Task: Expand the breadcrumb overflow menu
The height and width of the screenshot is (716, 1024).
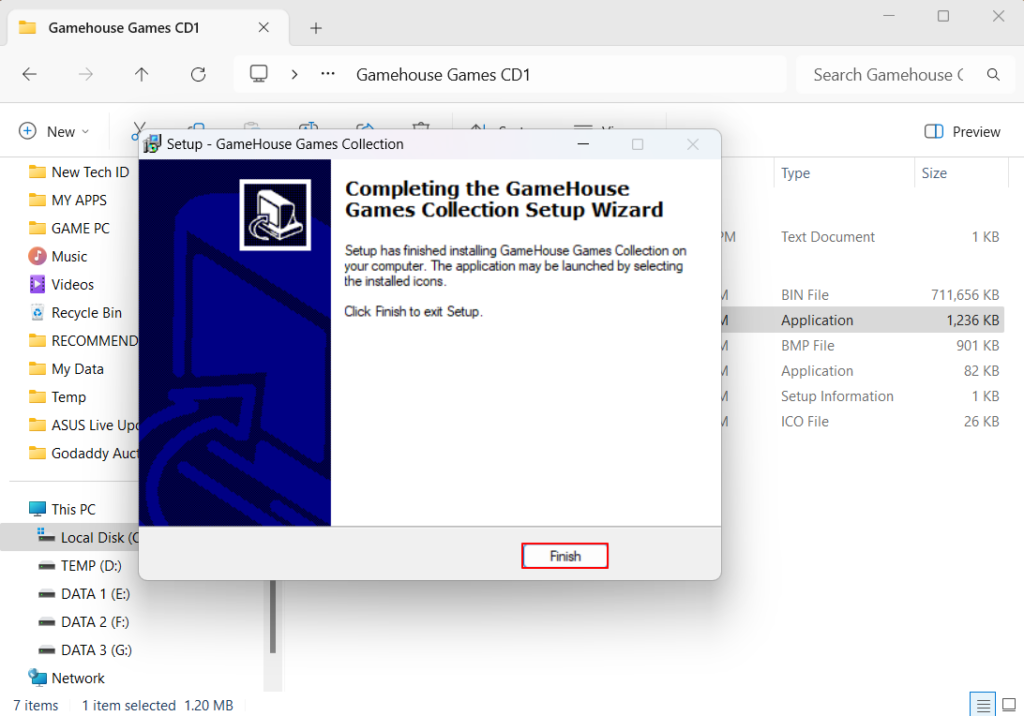Action: (x=329, y=74)
